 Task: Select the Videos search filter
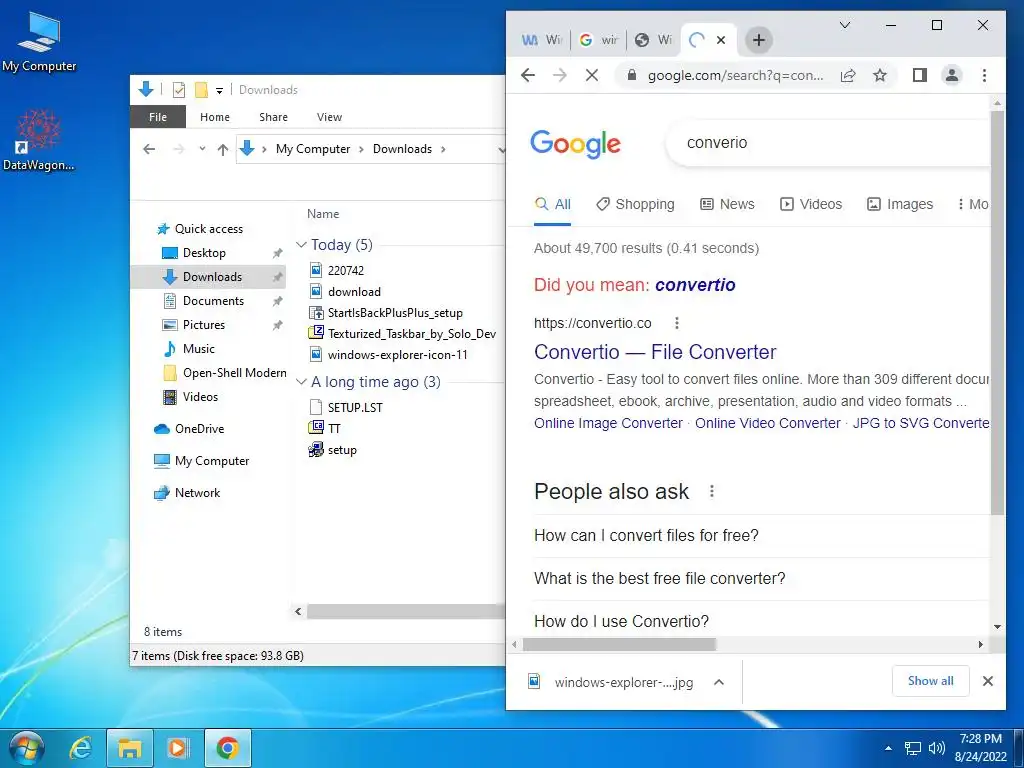[x=811, y=204]
